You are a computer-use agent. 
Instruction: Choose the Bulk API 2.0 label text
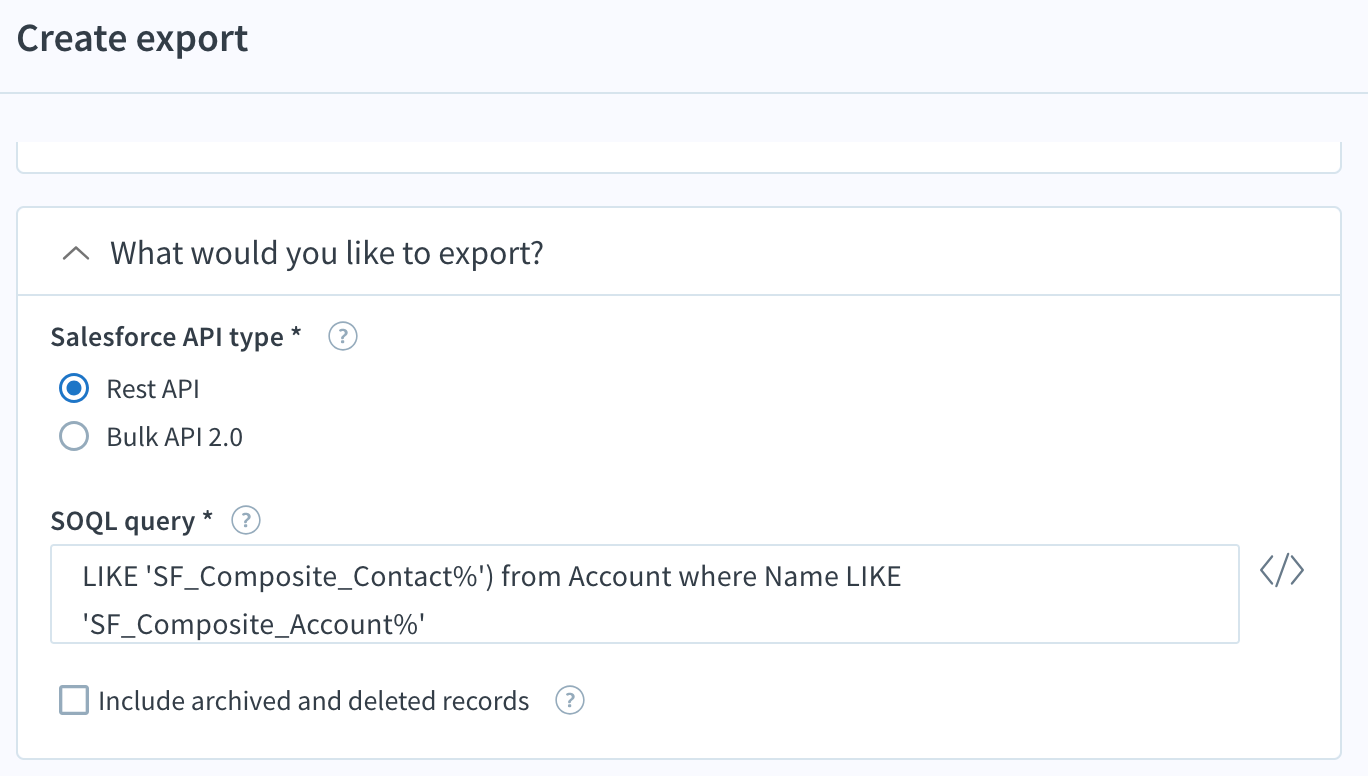175,437
